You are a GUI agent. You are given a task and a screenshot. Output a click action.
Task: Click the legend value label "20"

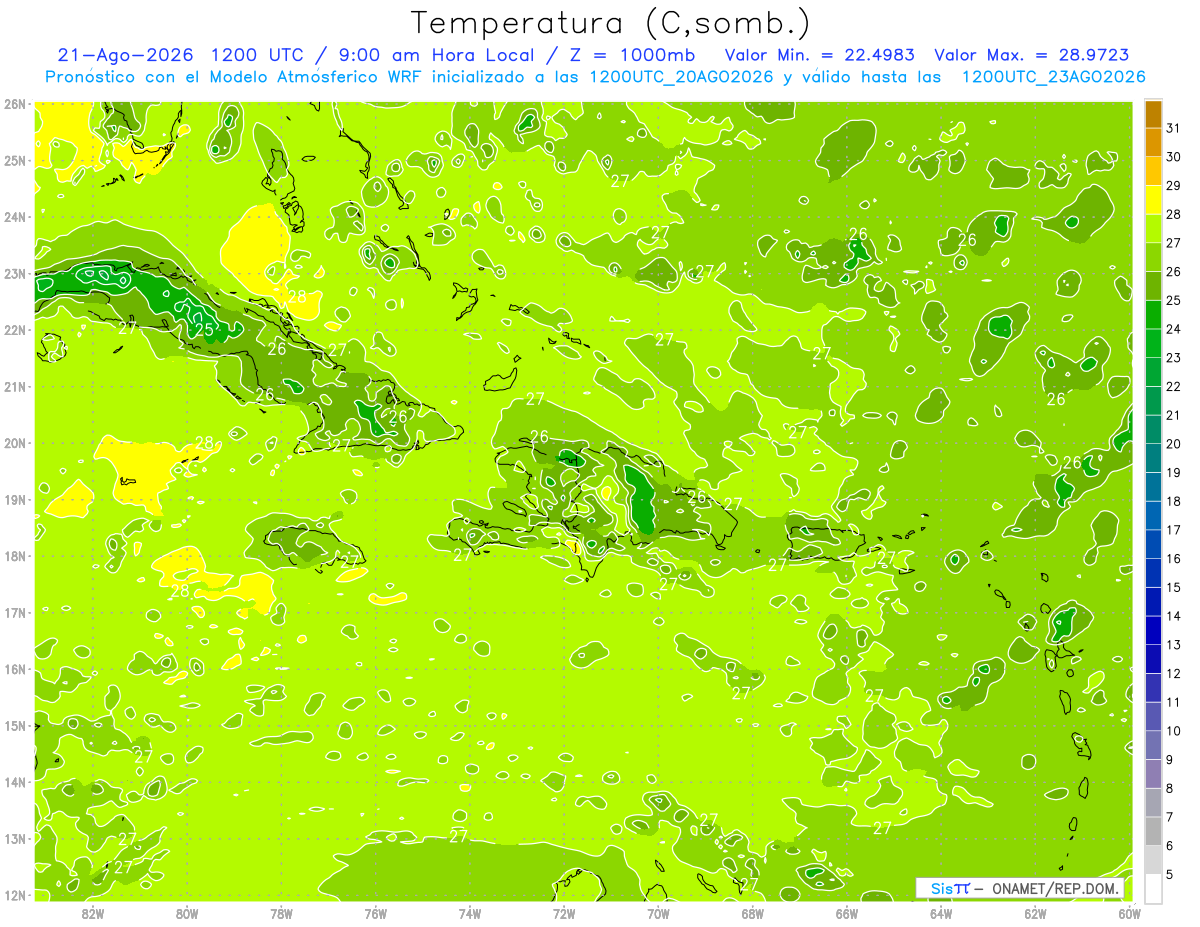point(1174,444)
